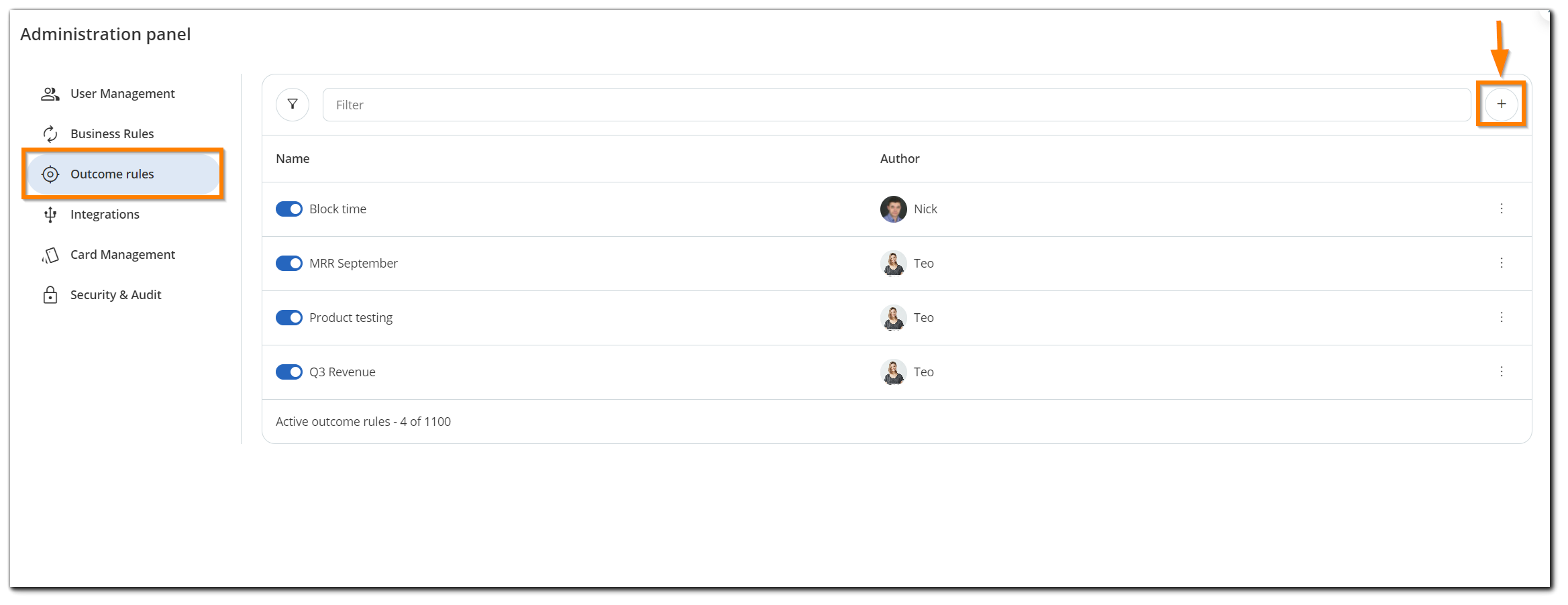
Task: Open the Product testing row menu
Action: tap(1502, 317)
